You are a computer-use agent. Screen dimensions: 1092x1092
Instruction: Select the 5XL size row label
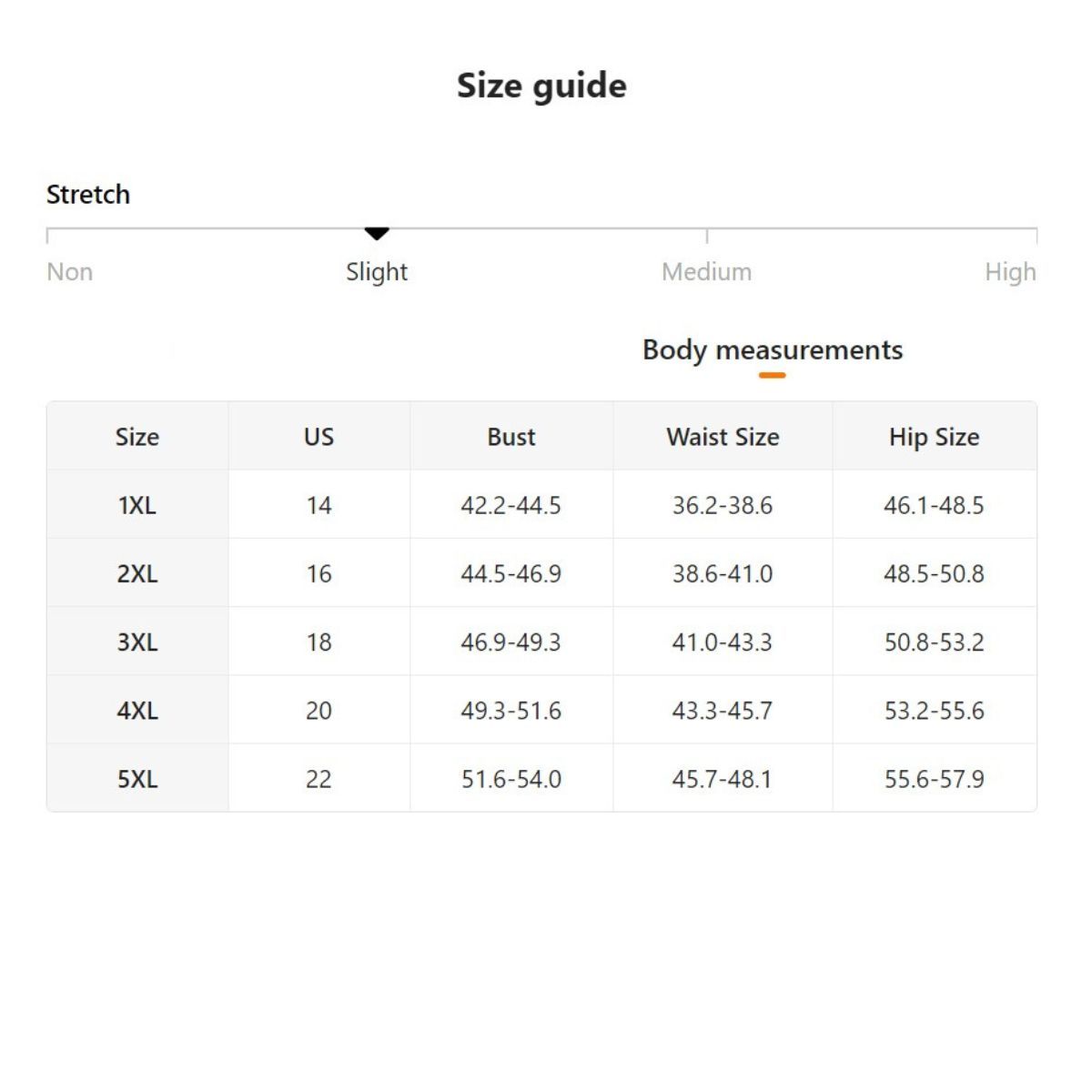click(137, 779)
